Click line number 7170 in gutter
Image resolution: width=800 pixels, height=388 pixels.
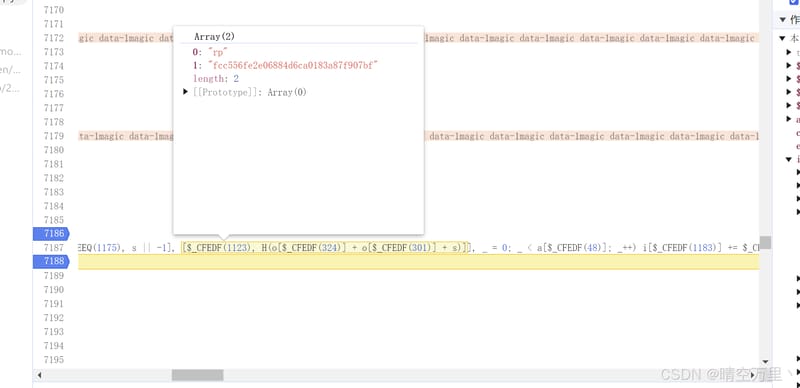(x=54, y=10)
